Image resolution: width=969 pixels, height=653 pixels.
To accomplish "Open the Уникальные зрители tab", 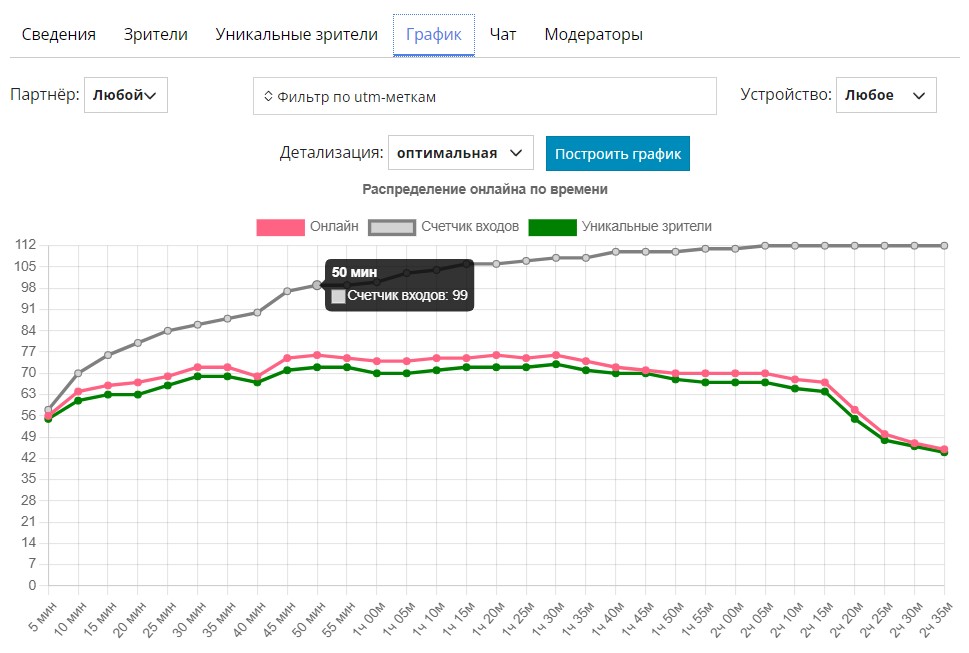I will coord(296,34).
